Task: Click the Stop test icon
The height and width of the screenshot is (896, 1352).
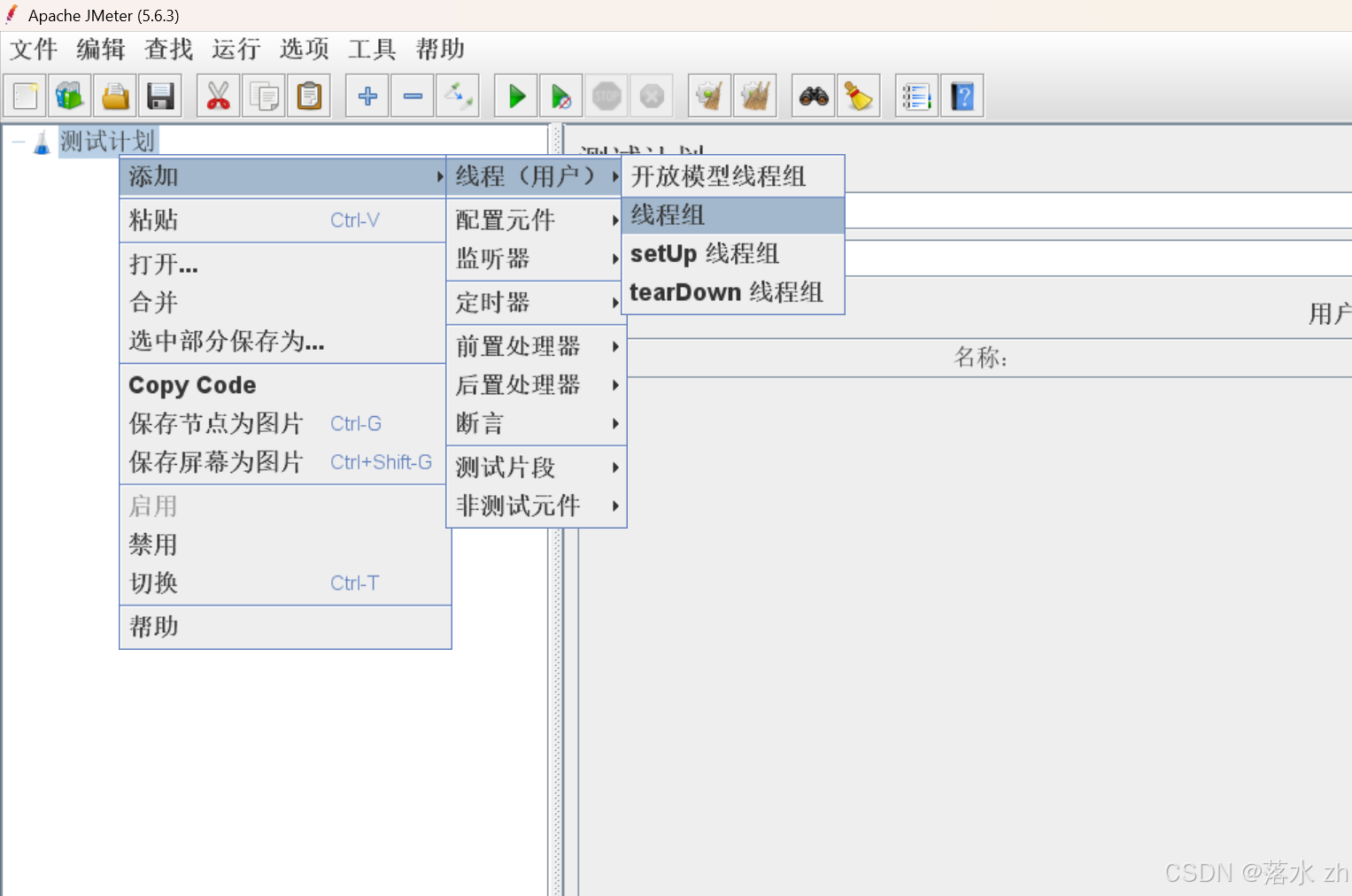Action: click(x=606, y=96)
